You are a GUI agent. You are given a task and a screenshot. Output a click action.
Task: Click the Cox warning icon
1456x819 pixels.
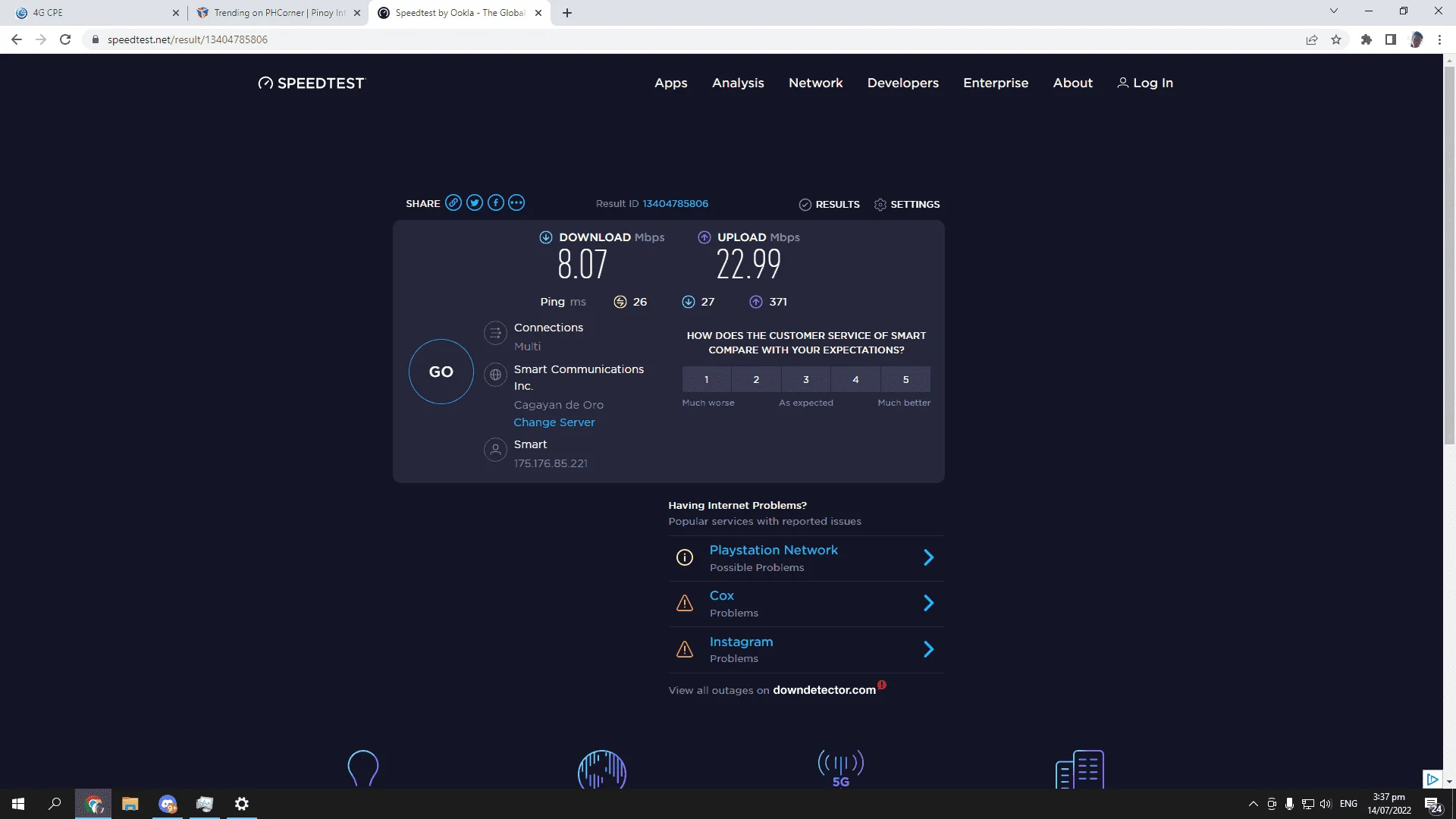click(685, 604)
